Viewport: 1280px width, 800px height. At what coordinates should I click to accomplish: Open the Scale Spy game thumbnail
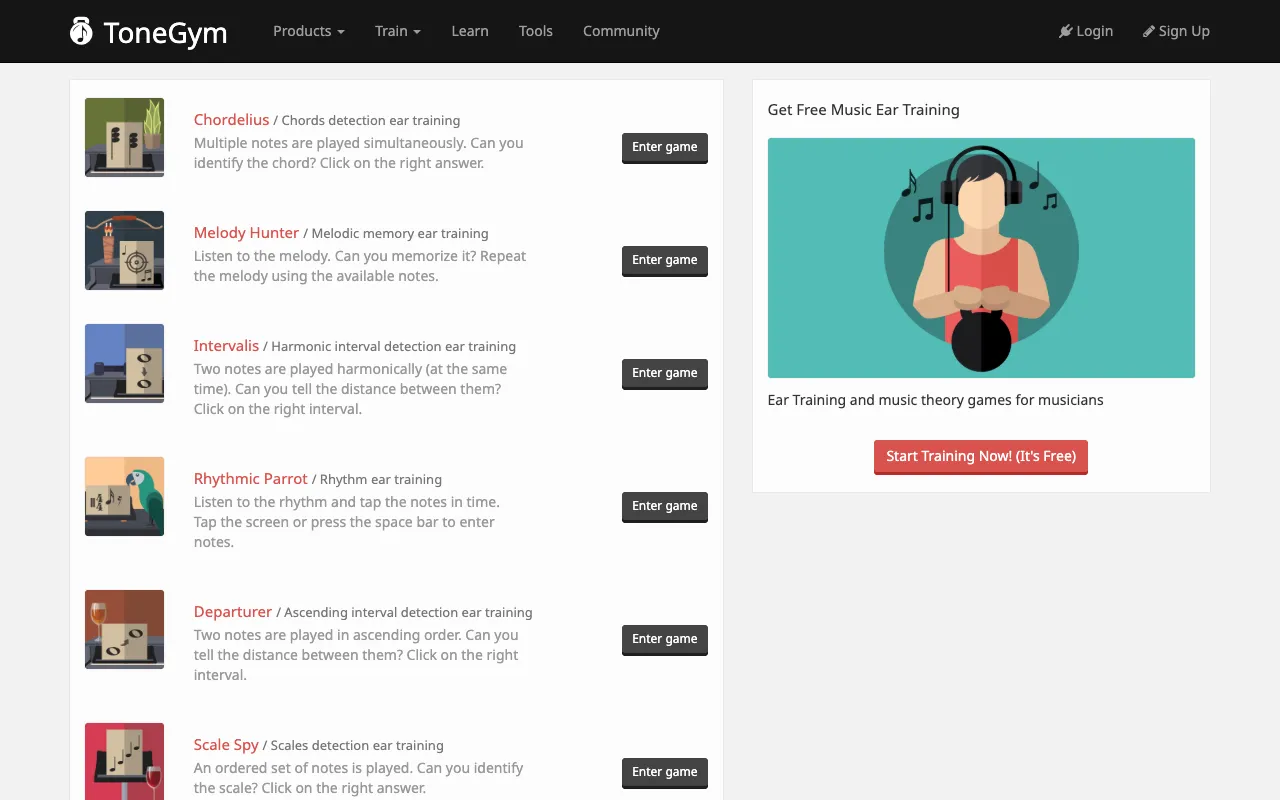(124, 761)
